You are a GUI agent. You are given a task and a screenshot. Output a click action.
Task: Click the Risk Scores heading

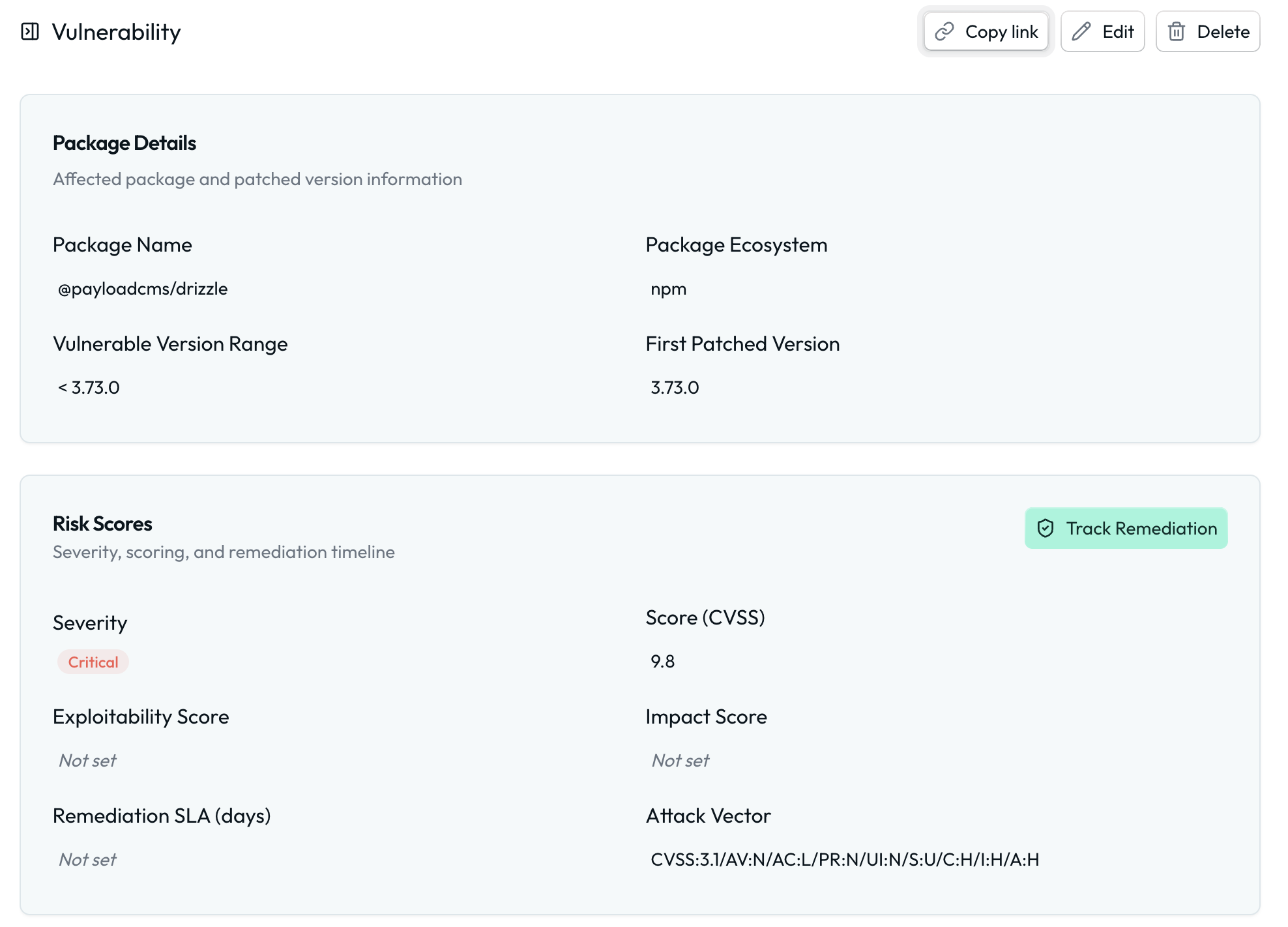(x=102, y=523)
